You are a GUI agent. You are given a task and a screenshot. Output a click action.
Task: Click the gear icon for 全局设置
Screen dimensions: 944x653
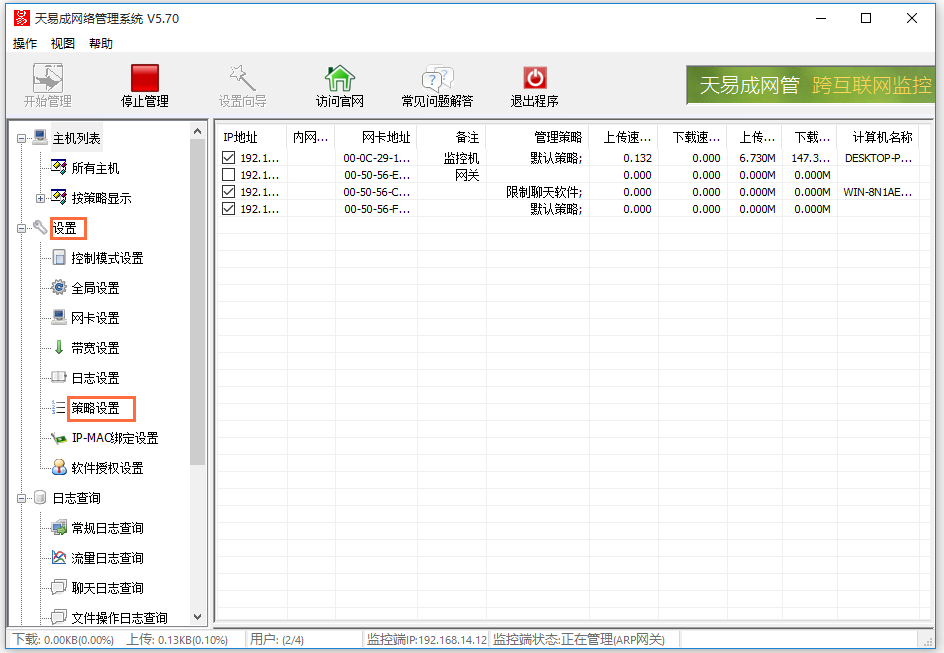pyautogui.click(x=59, y=288)
